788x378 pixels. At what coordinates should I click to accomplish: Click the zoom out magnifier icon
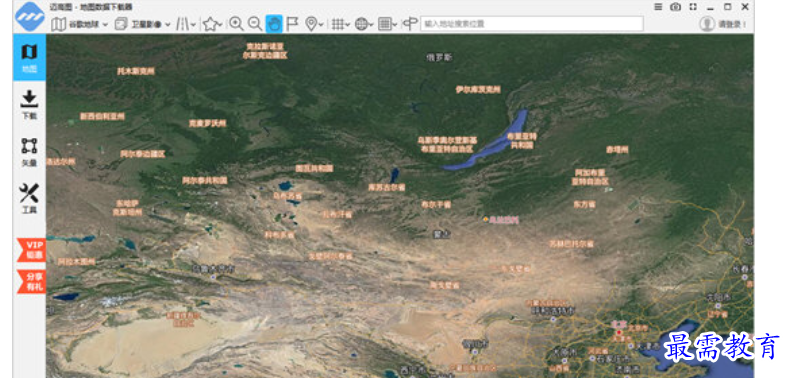click(x=255, y=24)
